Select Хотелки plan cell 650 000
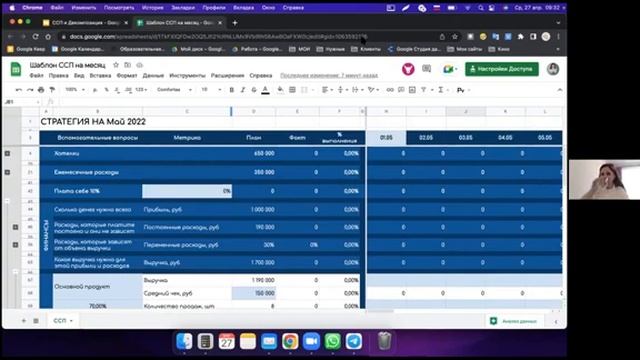Image resolution: width=640 pixels, height=360 pixels. (x=253, y=153)
